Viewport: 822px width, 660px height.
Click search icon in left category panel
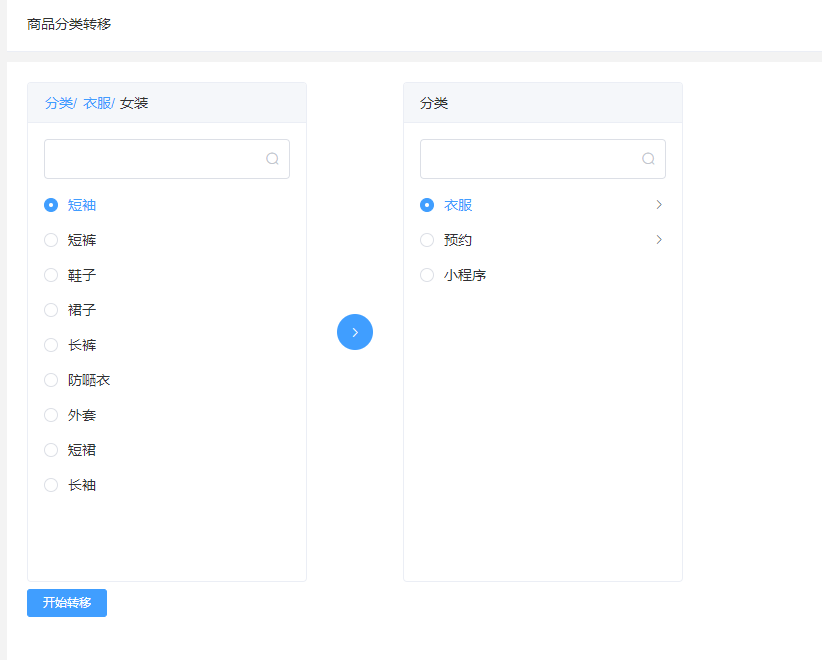[272, 159]
